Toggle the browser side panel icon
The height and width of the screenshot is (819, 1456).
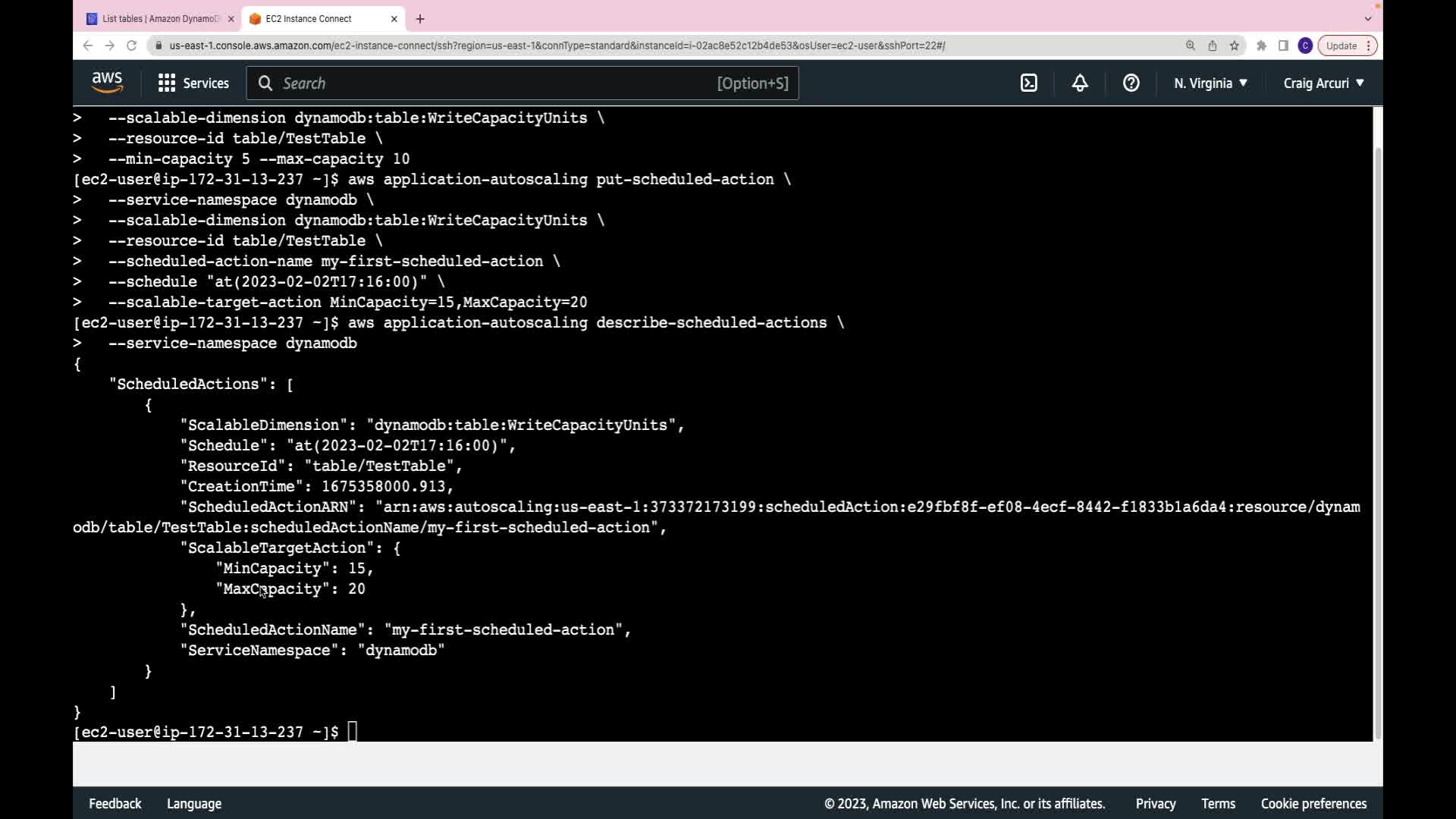point(1283,45)
